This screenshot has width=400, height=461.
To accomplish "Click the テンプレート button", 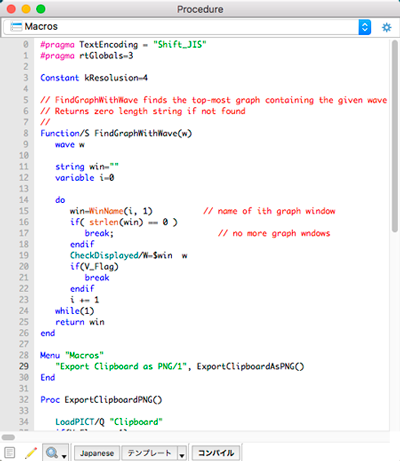I will [x=149, y=453].
